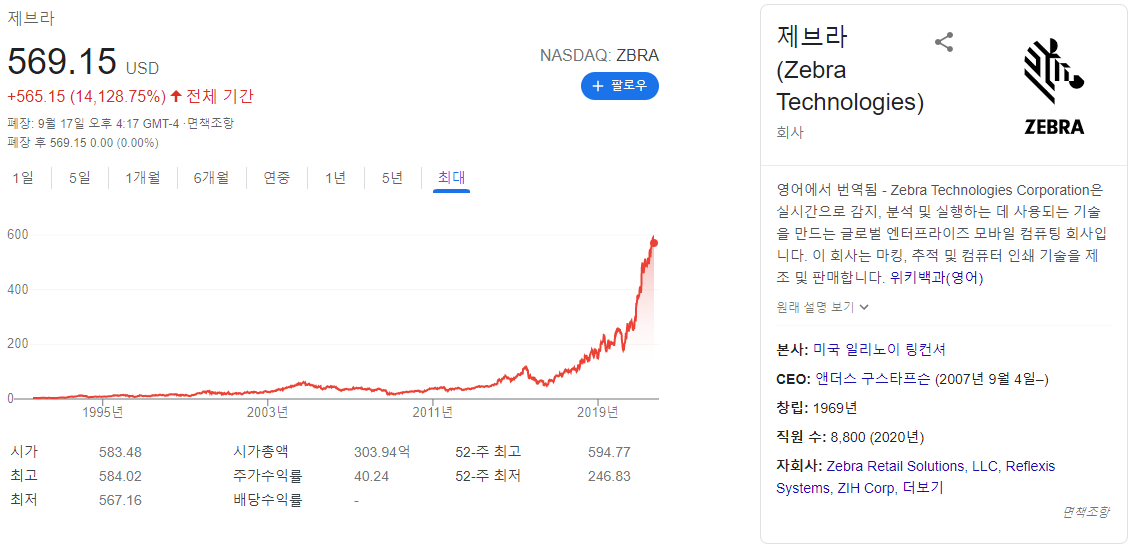The height and width of the screenshot is (548, 1133).
Task: Click the 600 y-axis label on the chart
Action: (17, 234)
